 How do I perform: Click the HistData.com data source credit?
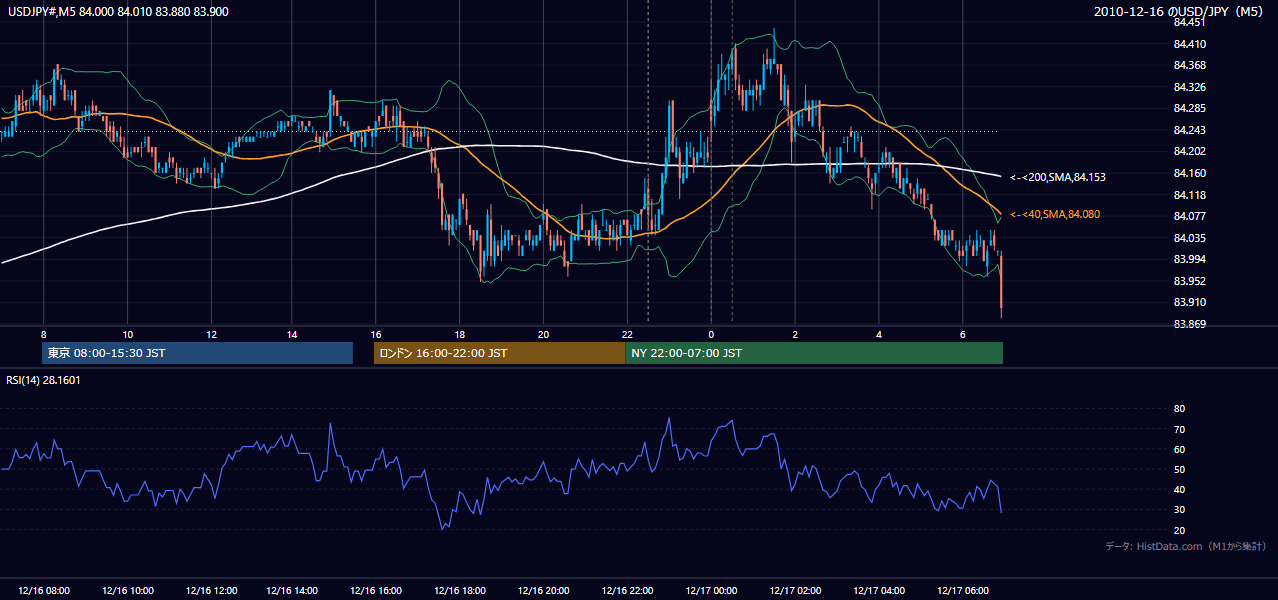click(x=1186, y=547)
